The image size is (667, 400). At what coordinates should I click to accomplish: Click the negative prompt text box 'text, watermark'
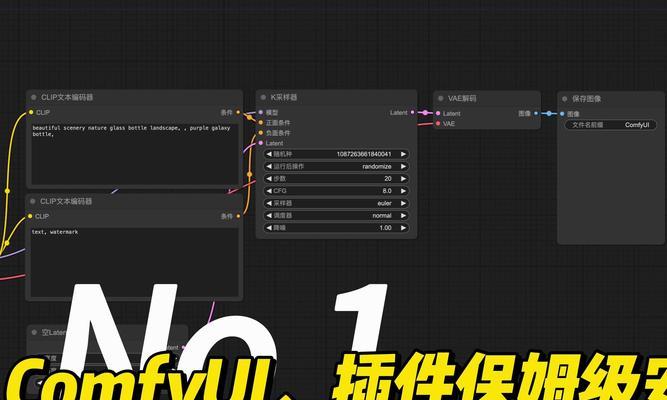click(x=134, y=262)
